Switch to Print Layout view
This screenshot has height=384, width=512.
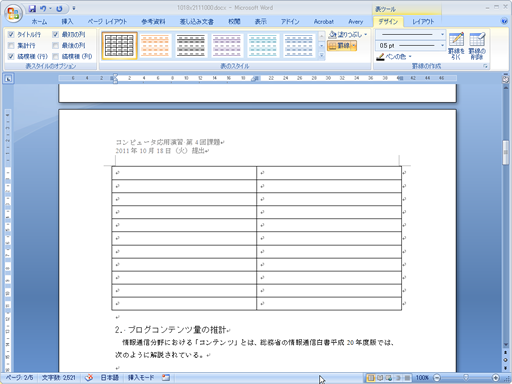[x=371, y=378]
